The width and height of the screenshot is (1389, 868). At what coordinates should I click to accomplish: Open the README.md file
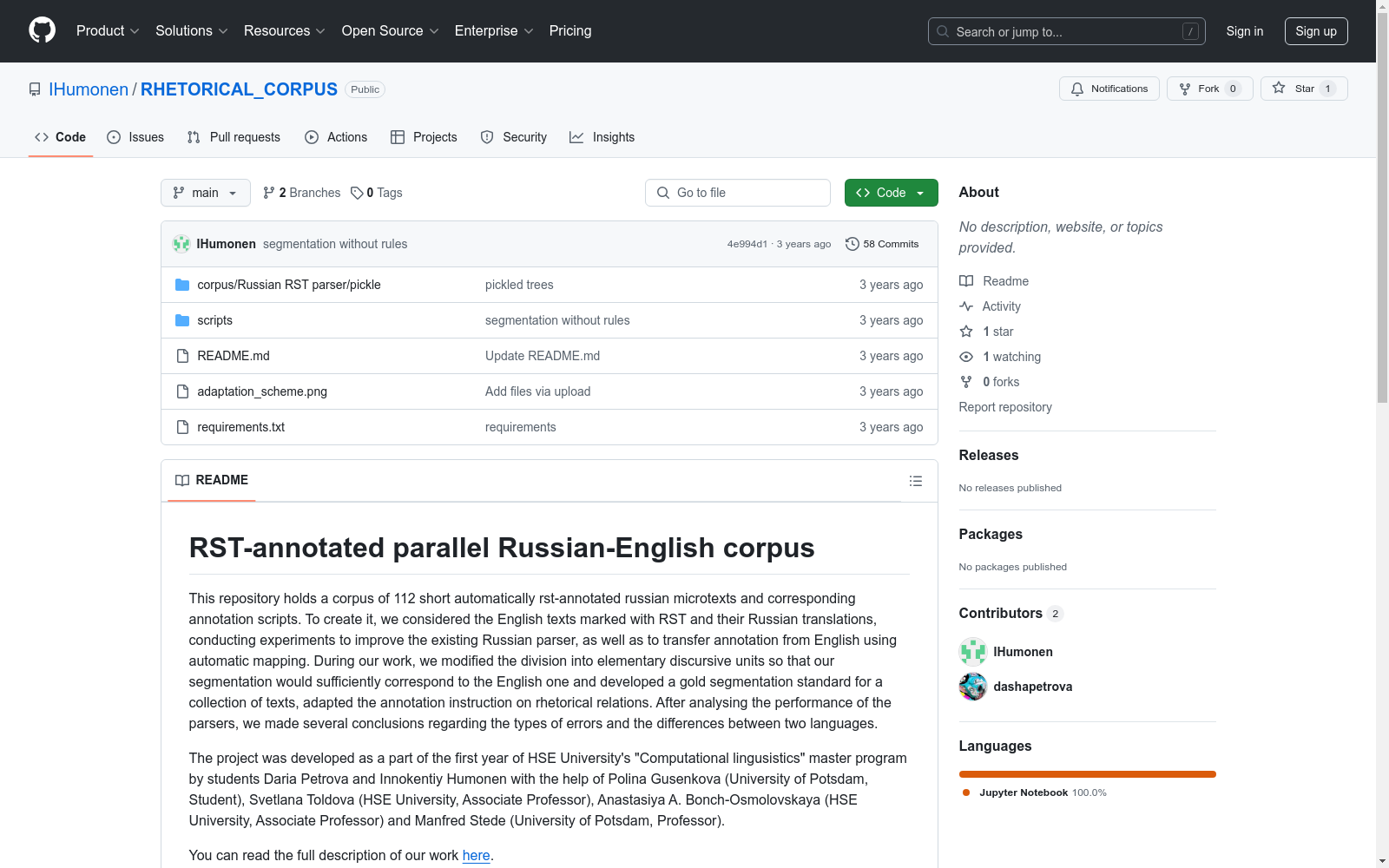234,356
